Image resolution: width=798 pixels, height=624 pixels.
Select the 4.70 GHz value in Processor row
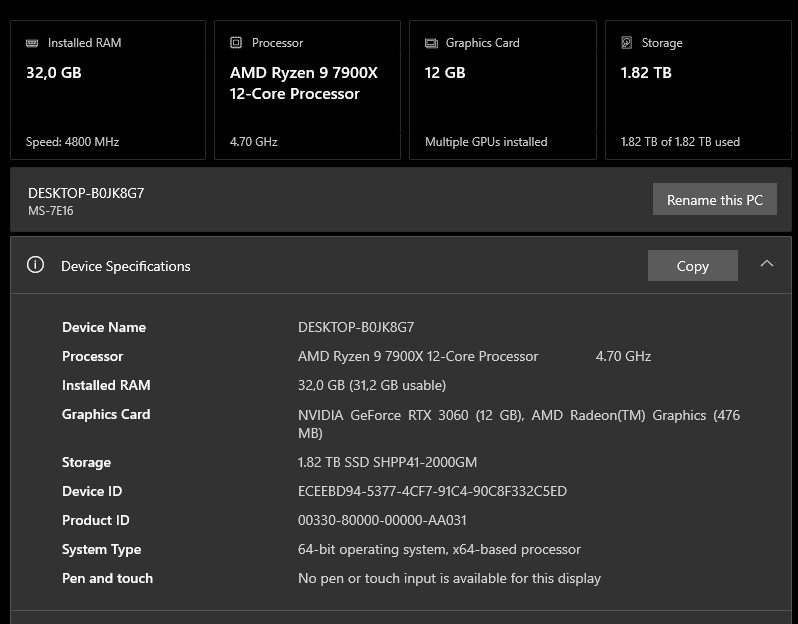coord(623,356)
